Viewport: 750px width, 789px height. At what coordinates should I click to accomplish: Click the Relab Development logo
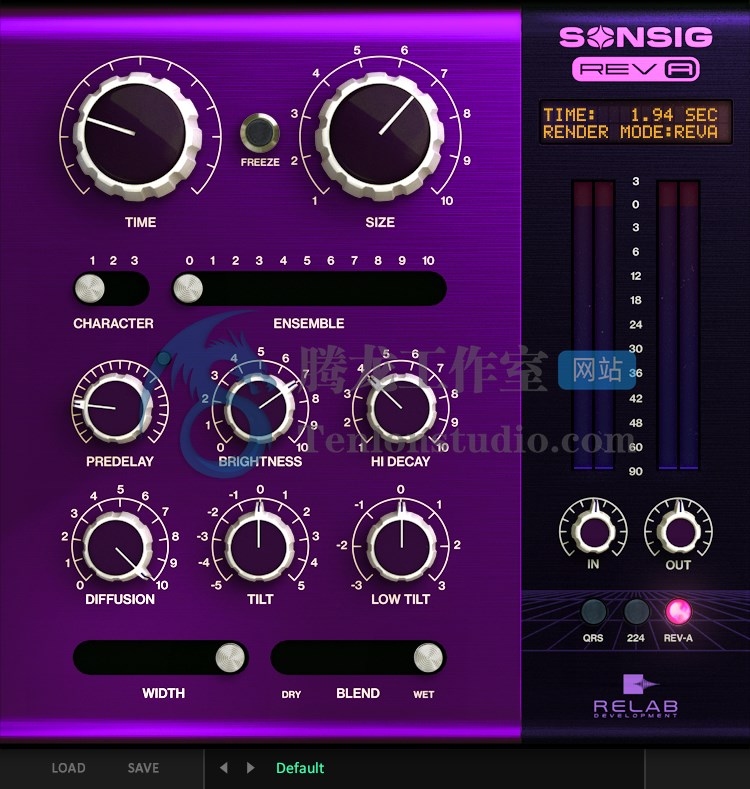click(636, 696)
